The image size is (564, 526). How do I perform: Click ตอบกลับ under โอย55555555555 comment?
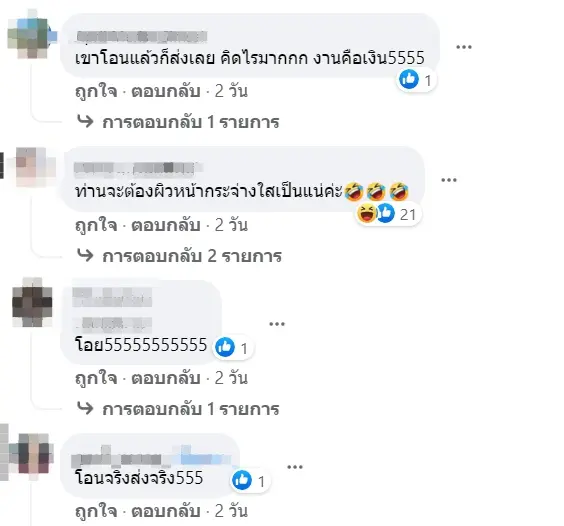coord(165,378)
